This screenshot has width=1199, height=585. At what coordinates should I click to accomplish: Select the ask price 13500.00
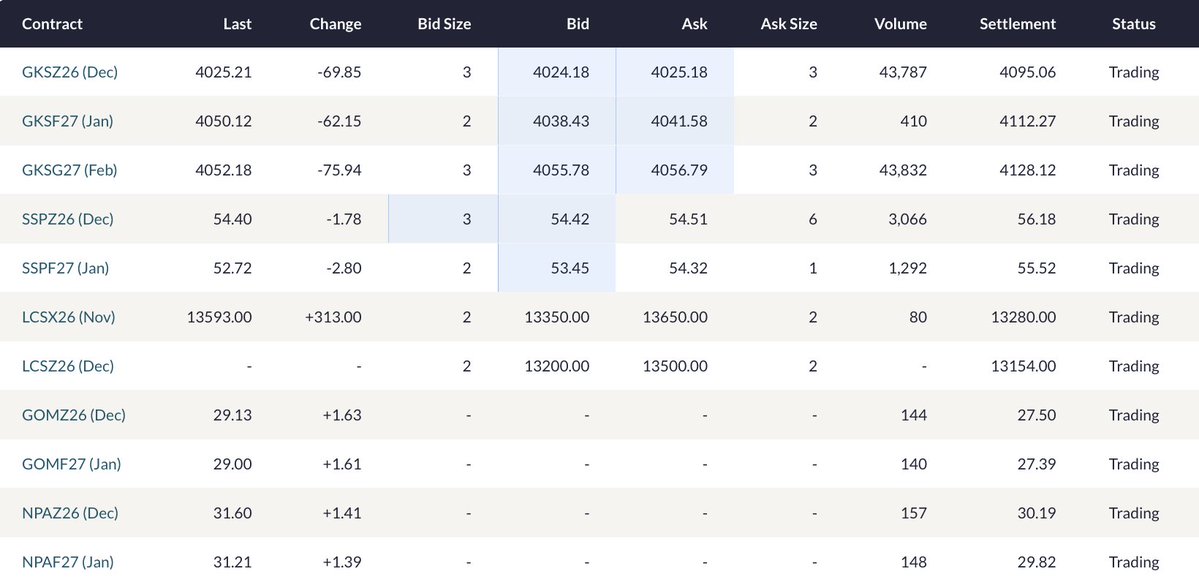click(x=675, y=366)
